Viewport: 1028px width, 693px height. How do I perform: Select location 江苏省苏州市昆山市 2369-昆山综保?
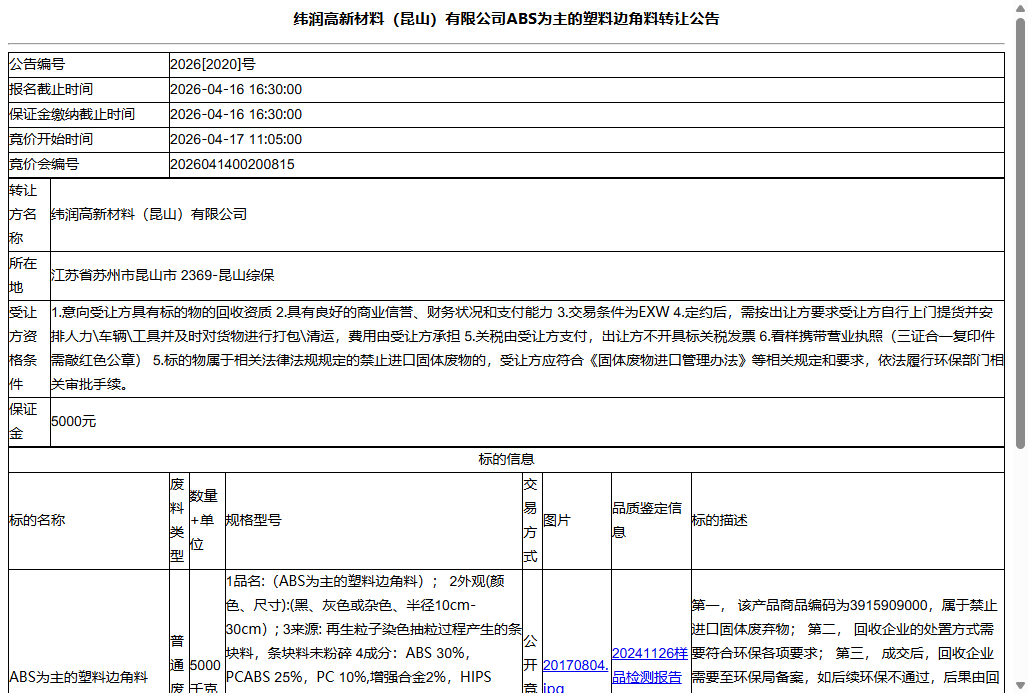163,275
